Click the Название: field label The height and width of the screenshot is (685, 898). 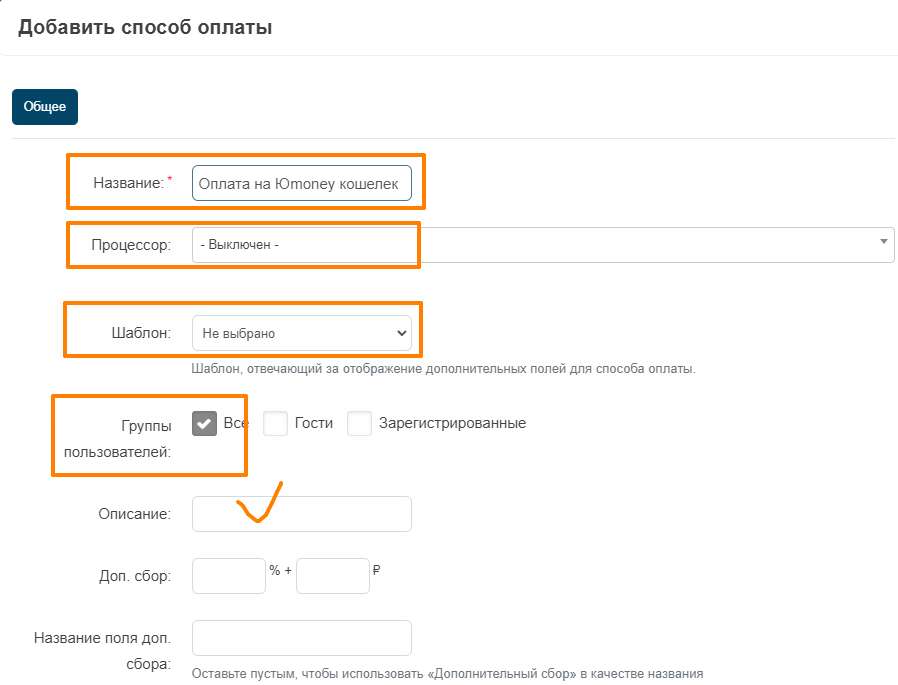[129, 183]
